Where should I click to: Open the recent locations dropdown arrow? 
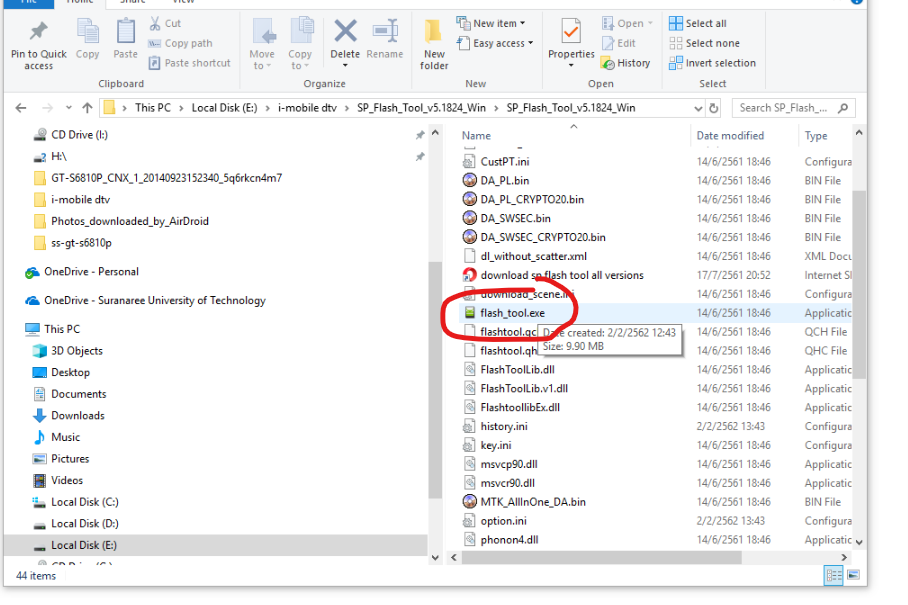[x=69, y=108]
